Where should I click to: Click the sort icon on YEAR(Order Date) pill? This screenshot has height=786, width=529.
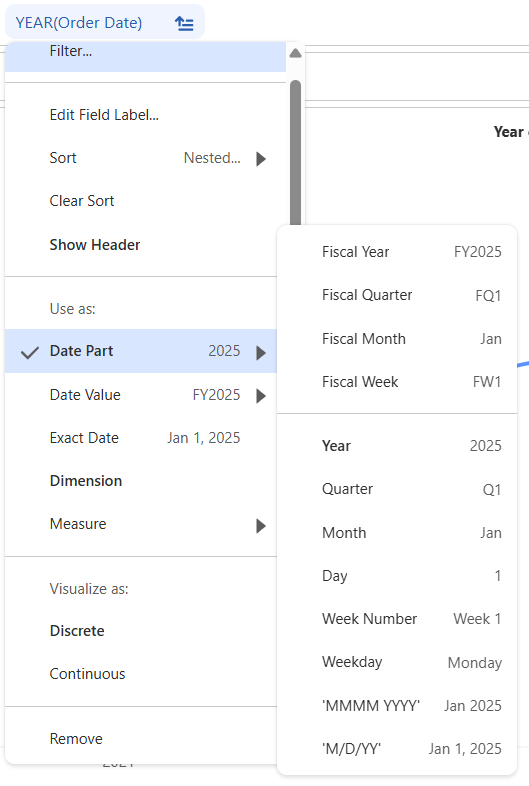pos(184,23)
